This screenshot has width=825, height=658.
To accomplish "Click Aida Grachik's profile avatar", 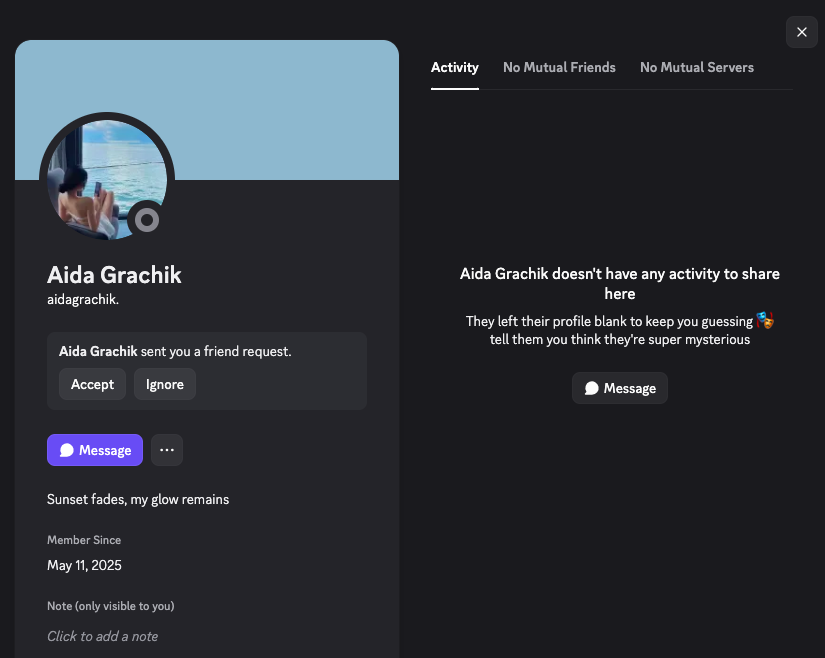I will coord(107,180).
